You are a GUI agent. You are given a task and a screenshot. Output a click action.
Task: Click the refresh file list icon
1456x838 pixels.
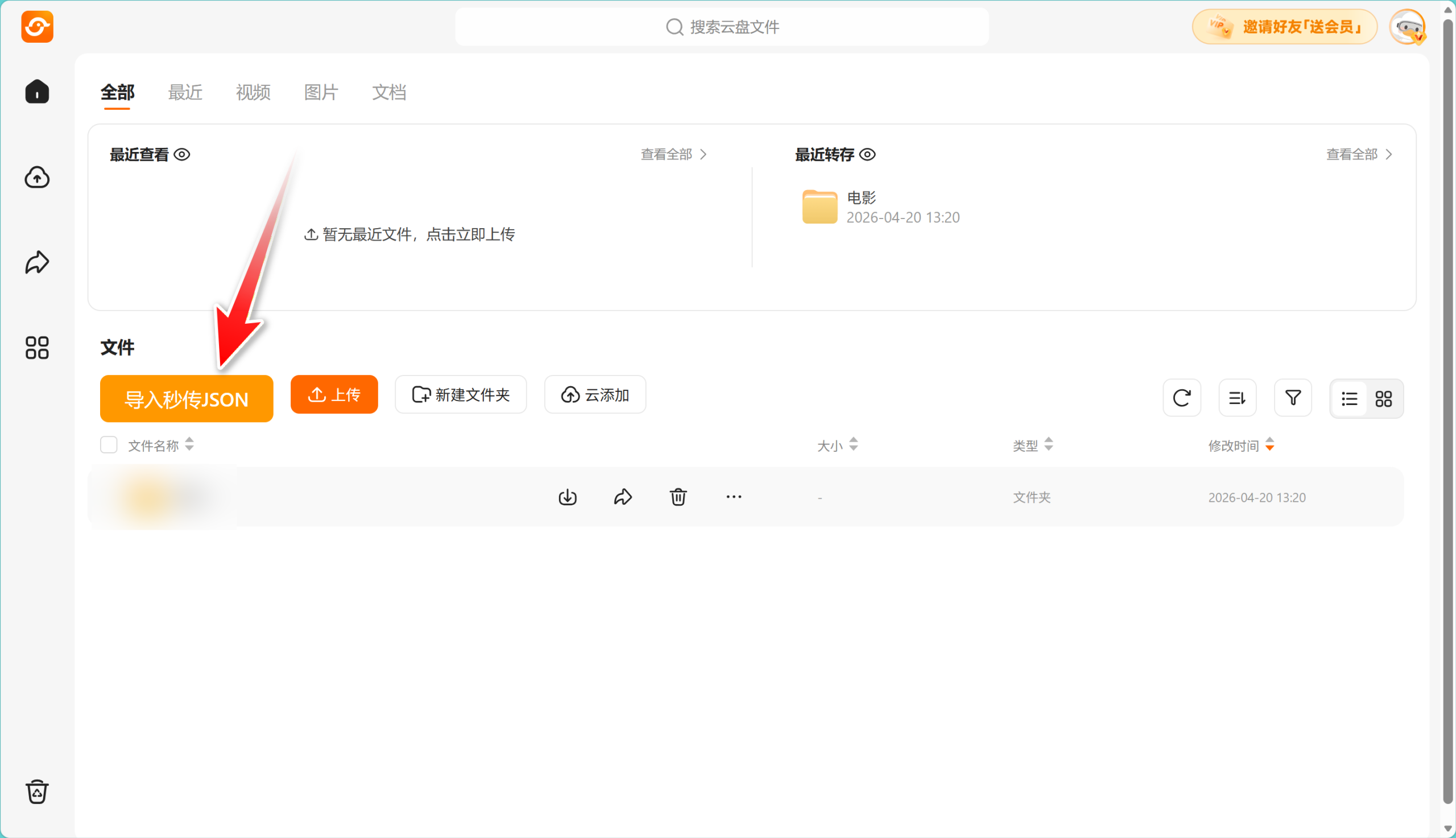point(1182,398)
